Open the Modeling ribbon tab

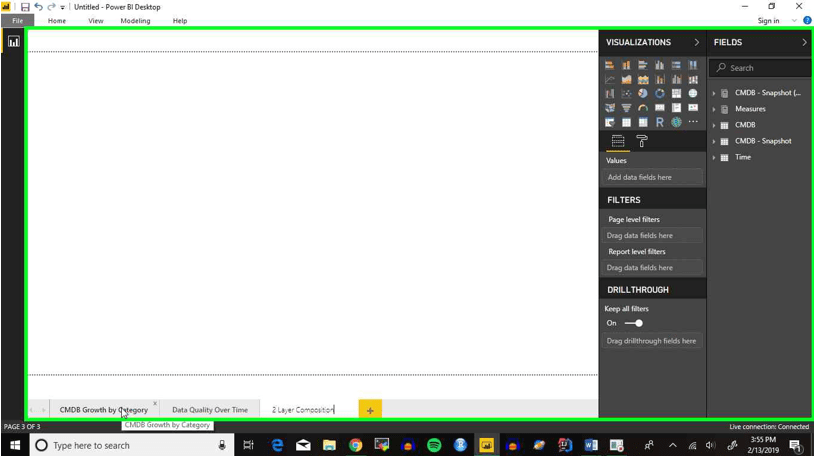click(x=135, y=21)
